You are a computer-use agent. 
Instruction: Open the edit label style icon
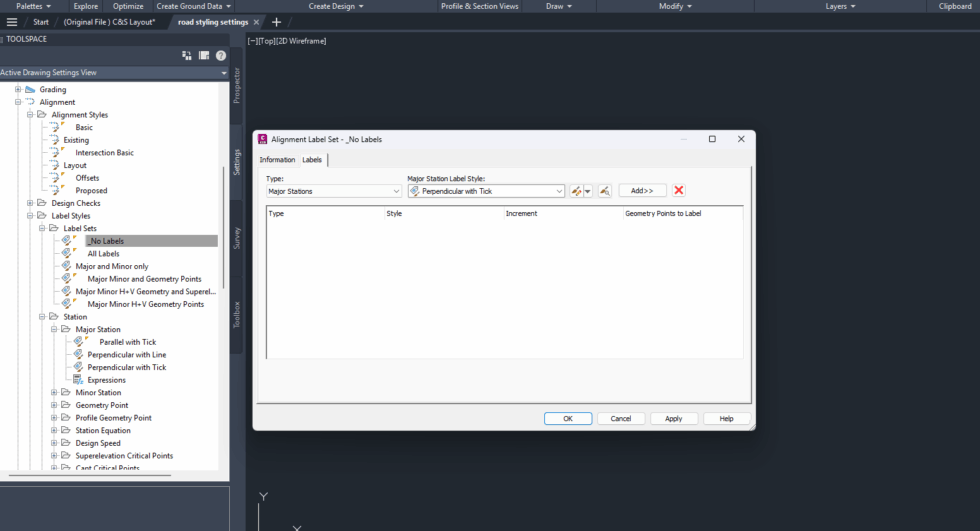(577, 191)
